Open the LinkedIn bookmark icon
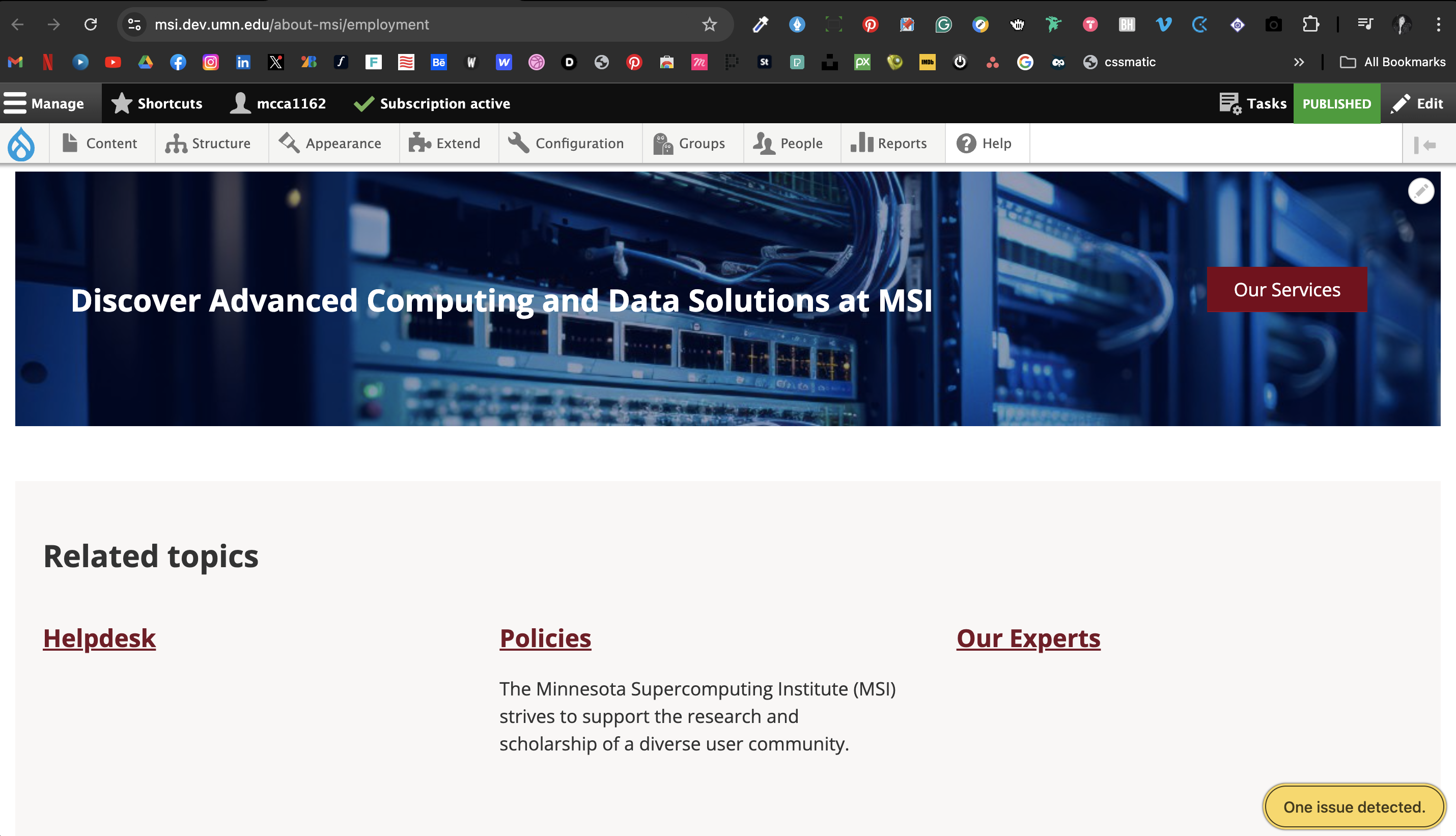Screen dimensions: 1456x836 tap(243, 62)
